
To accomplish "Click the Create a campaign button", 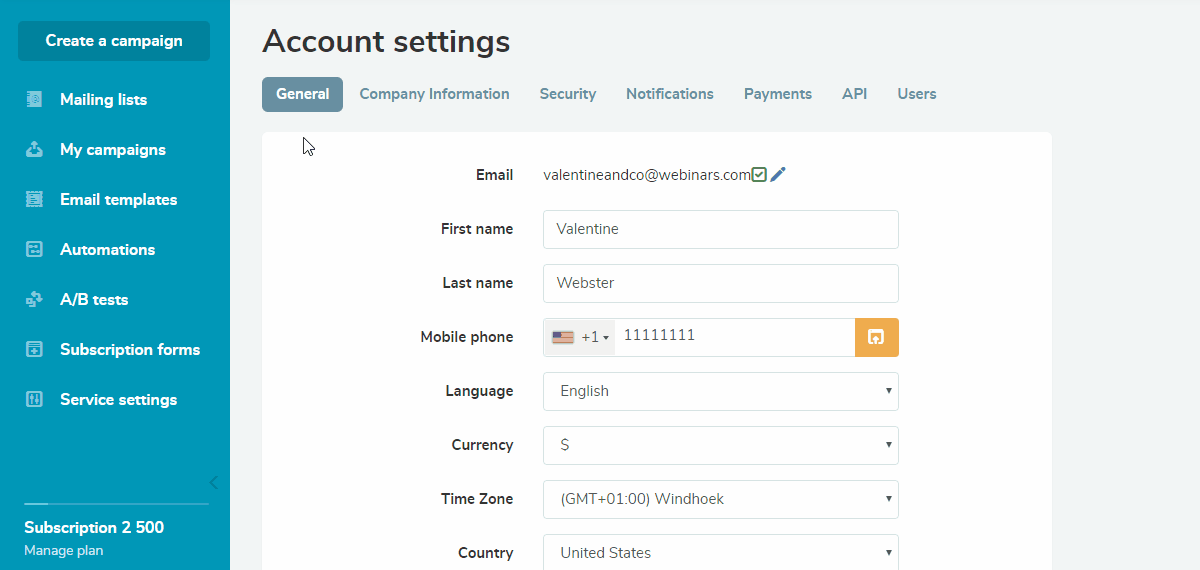I will (114, 41).
